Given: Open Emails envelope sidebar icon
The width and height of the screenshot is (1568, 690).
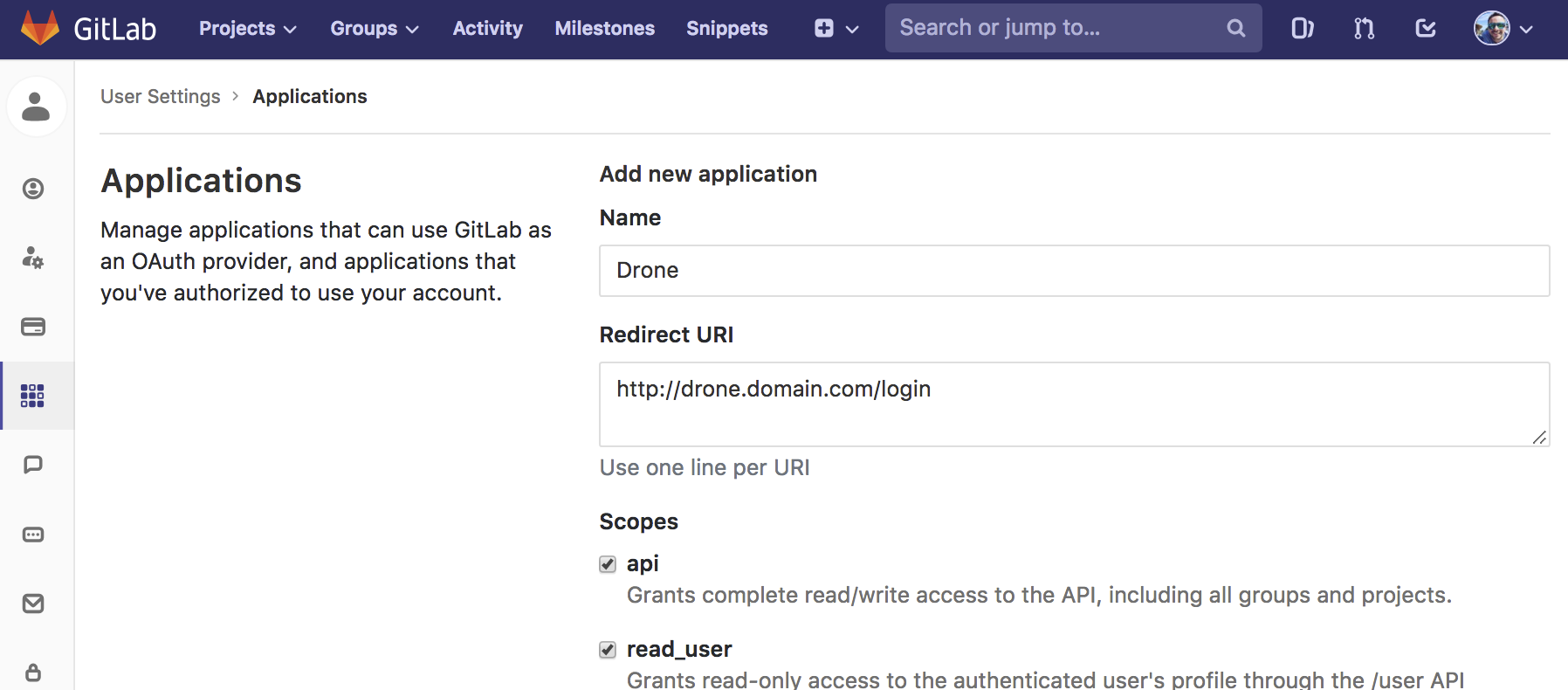Looking at the screenshot, I should [x=33, y=604].
